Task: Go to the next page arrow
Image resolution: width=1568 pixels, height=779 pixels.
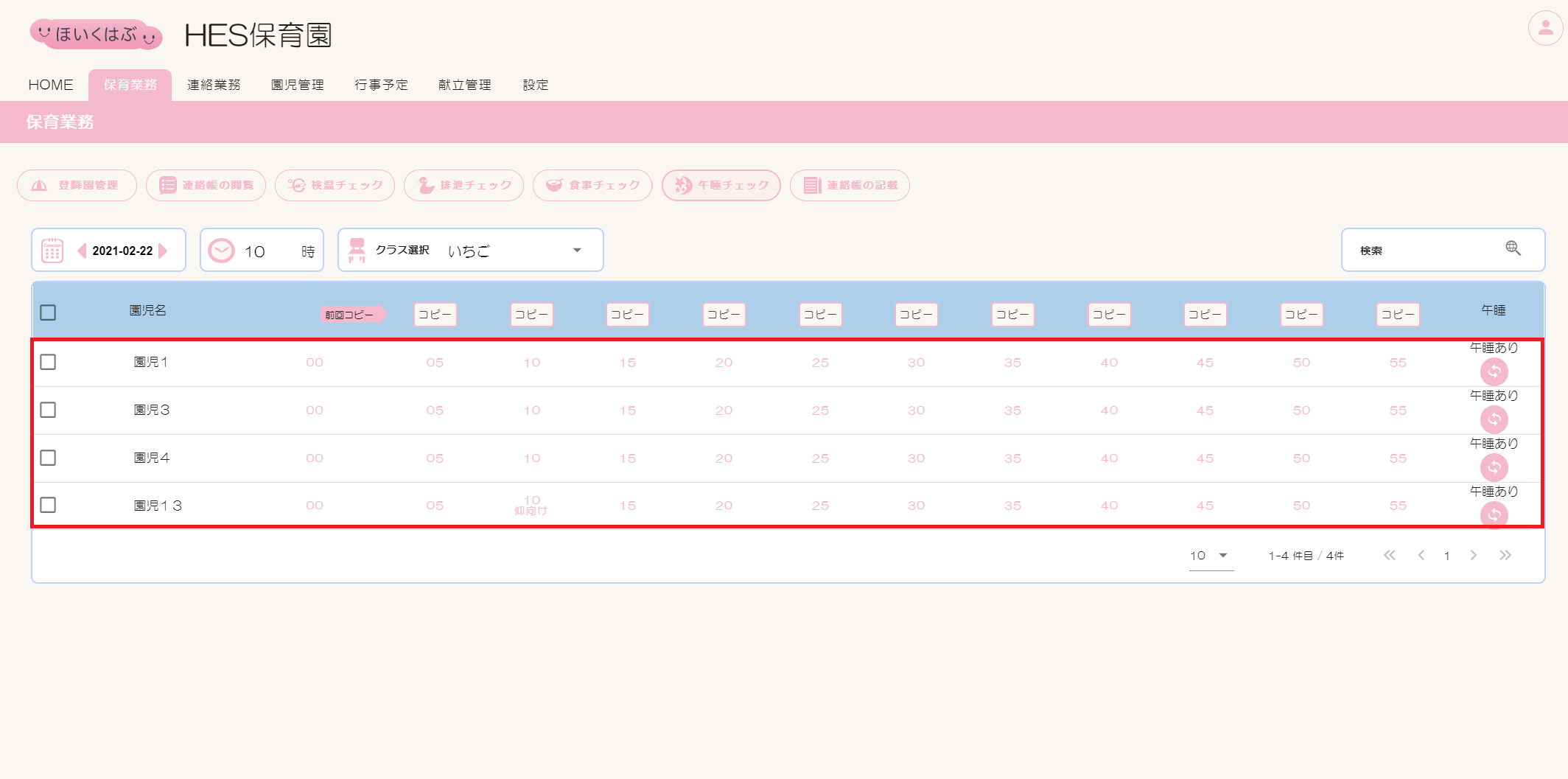Action: (1473, 556)
